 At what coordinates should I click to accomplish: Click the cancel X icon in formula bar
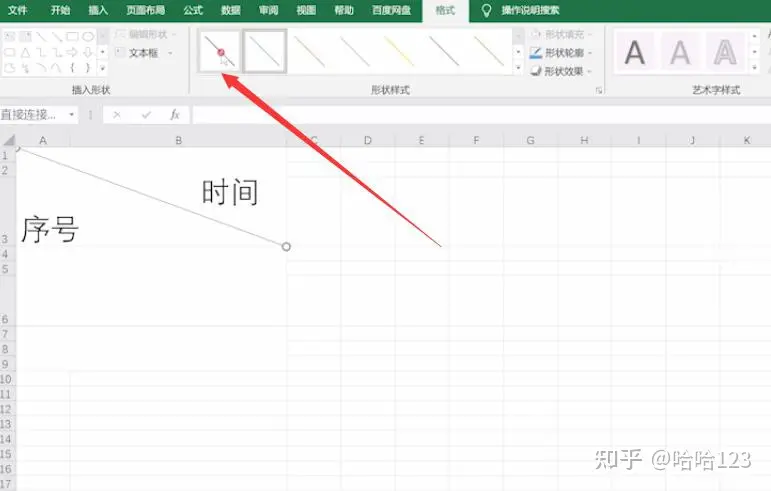(x=117, y=115)
